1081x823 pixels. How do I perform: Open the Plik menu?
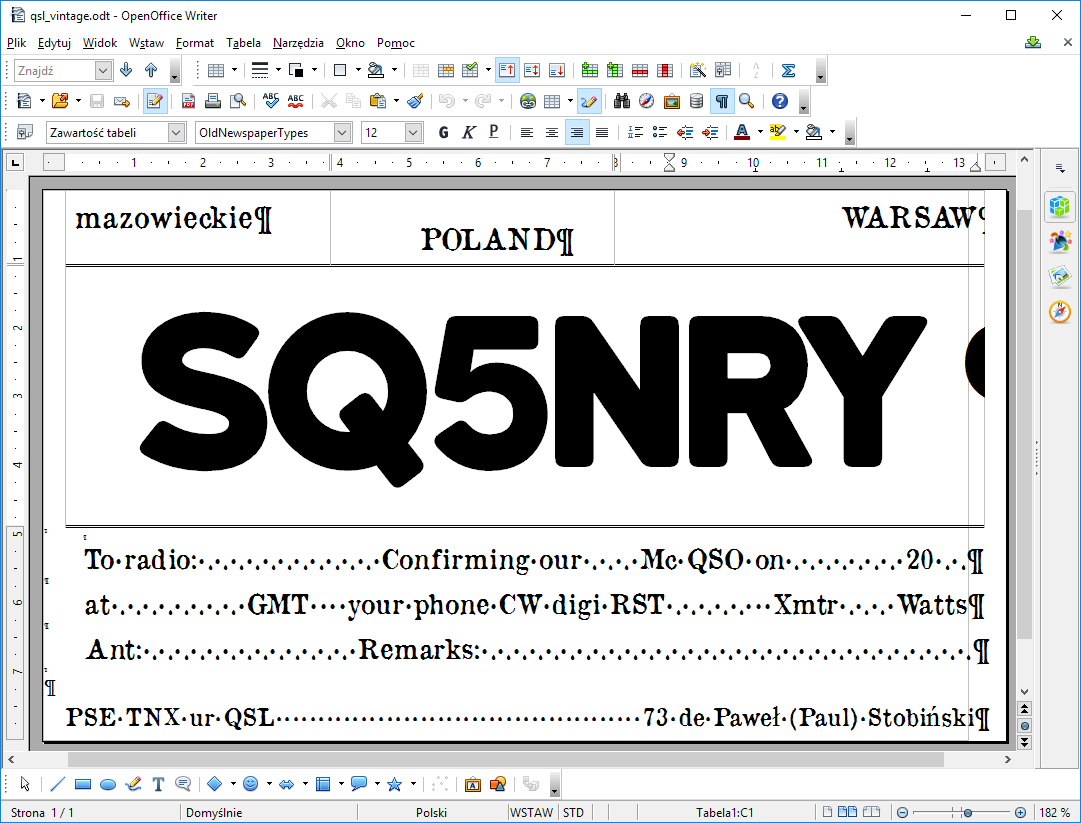[x=17, y=43]
